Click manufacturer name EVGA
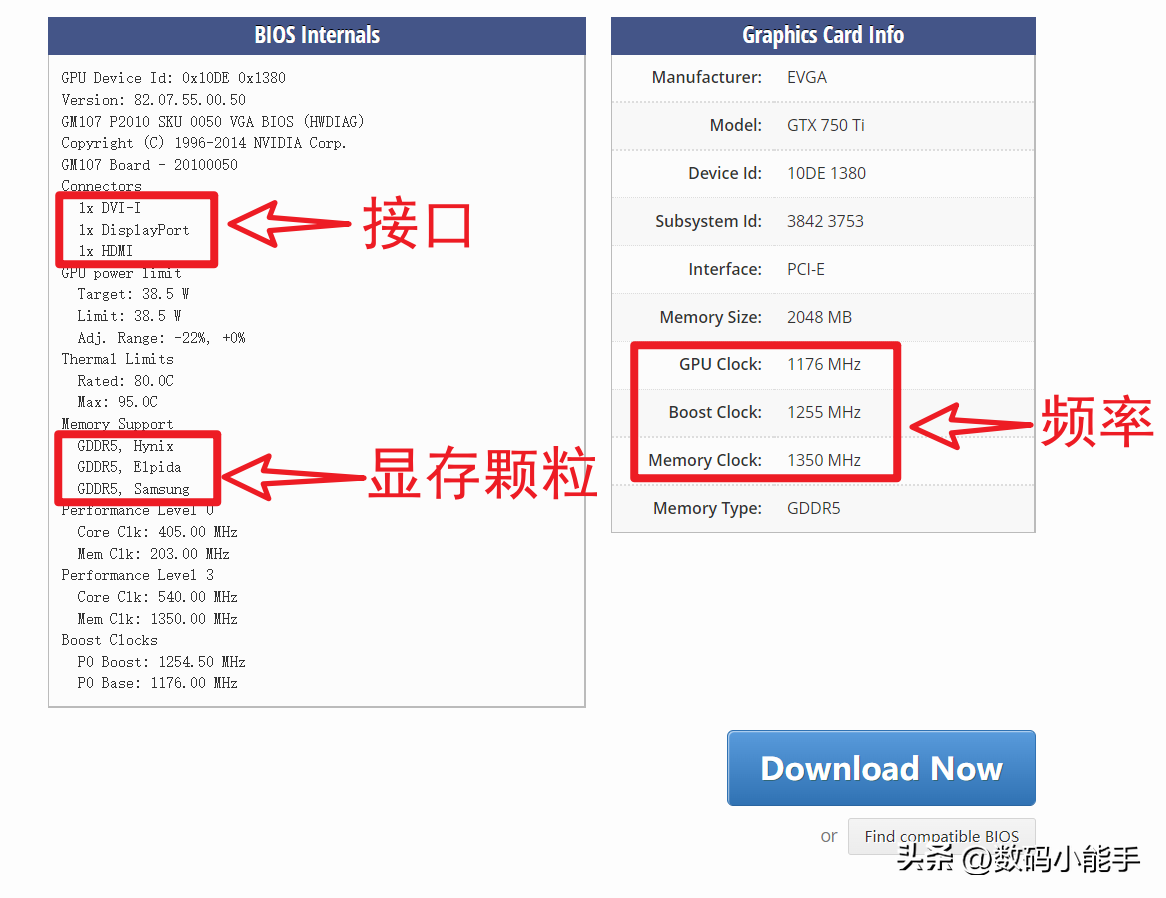 806,77
